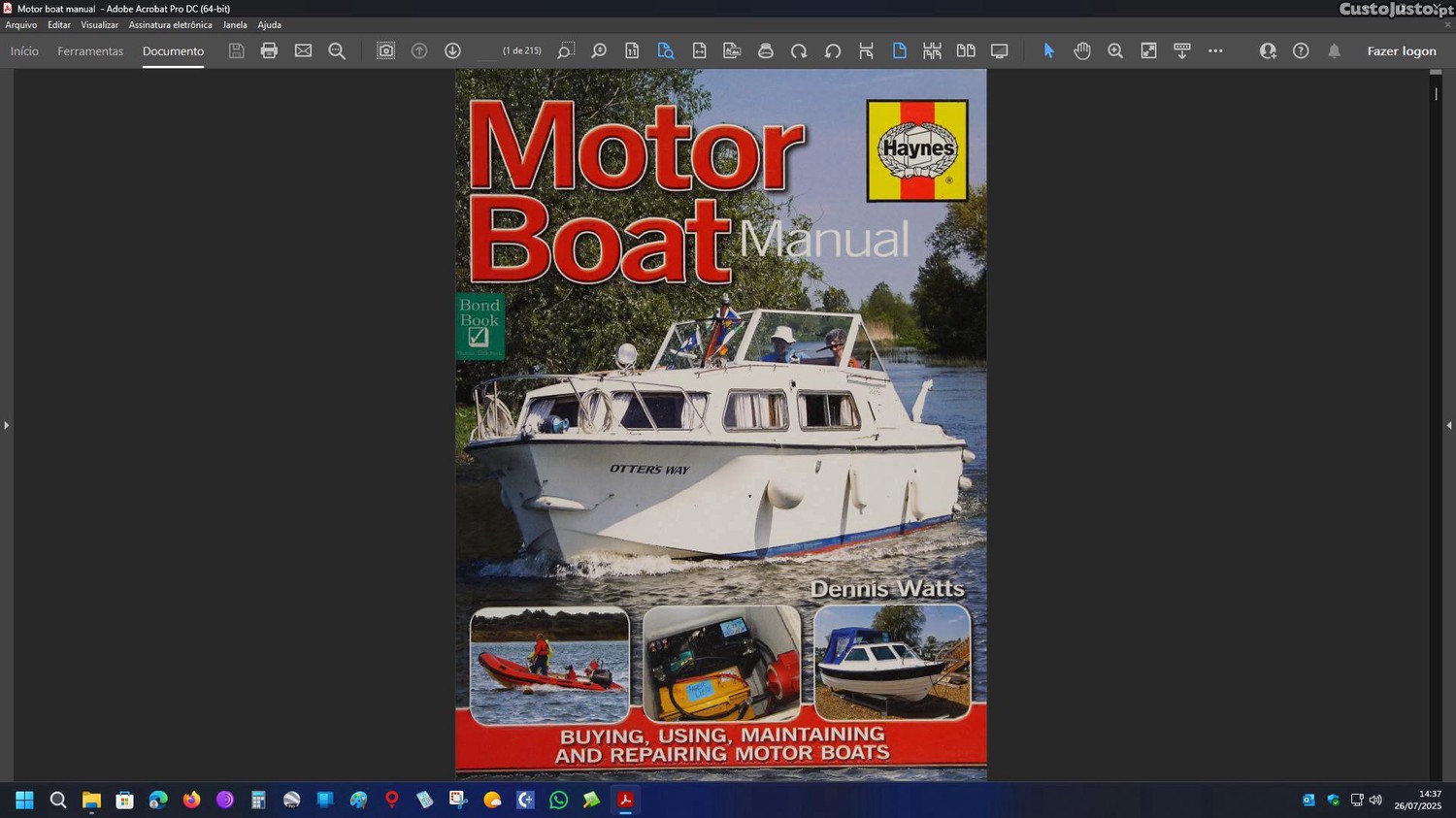Click the zoom-in magnifier with plus
1456x818 pixels.
point(1115,50)
